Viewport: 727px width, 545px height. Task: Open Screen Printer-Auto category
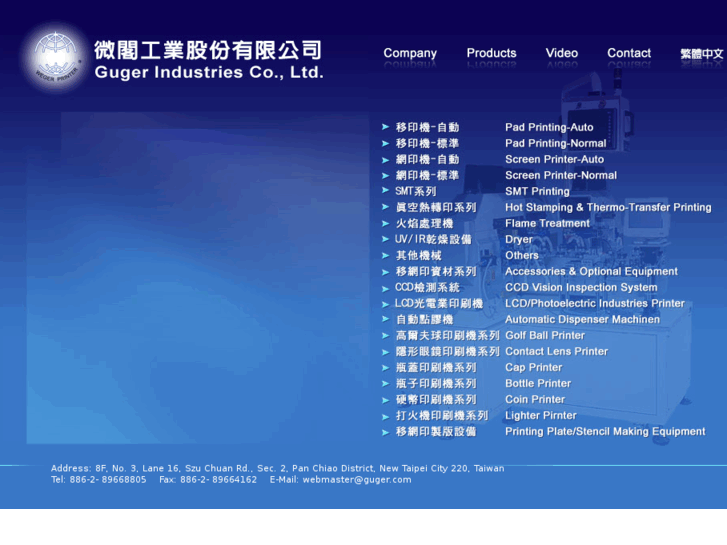[555, 159]
